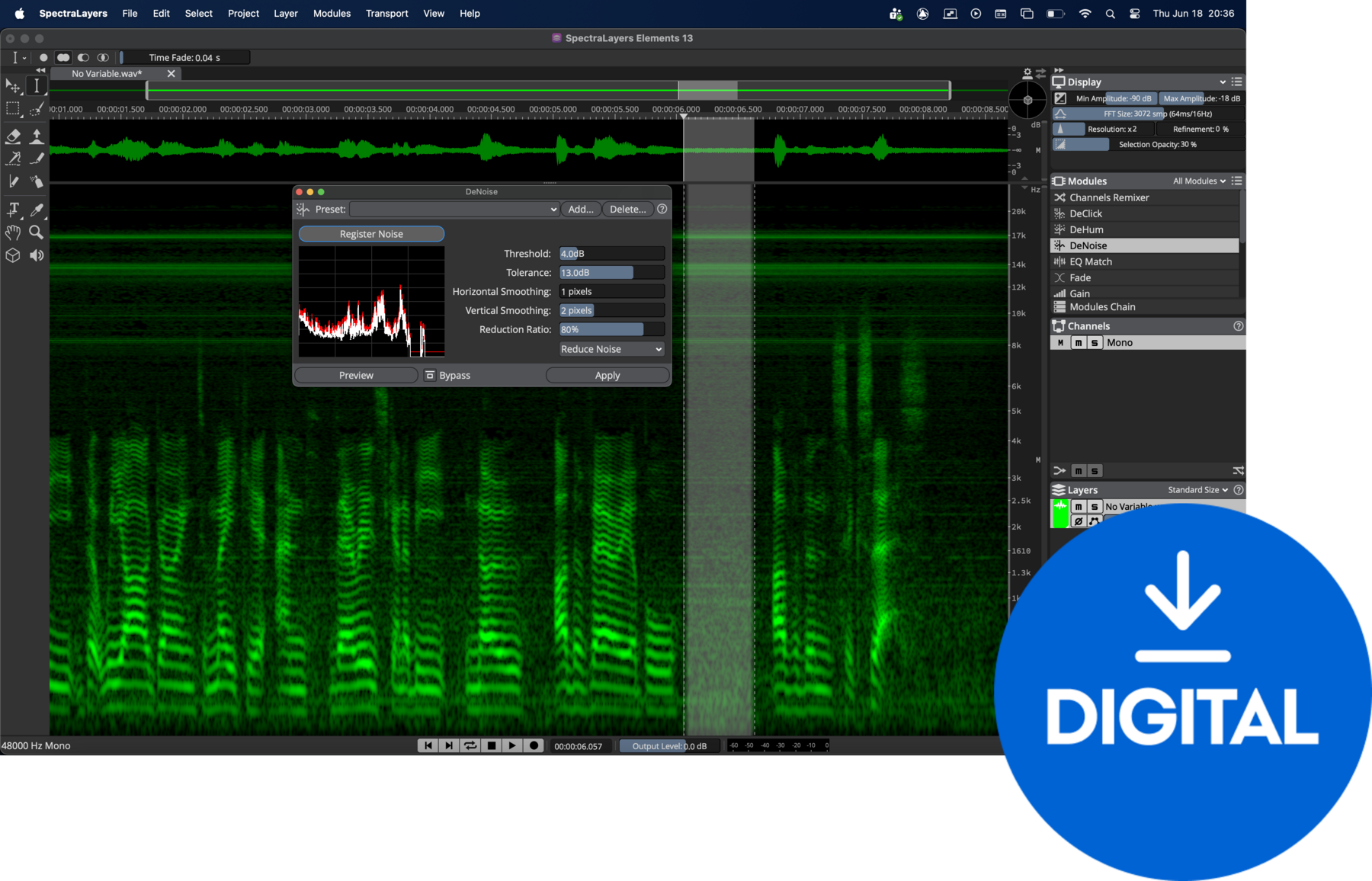Open the Standard Size layers dropdown

(1198, 490)
